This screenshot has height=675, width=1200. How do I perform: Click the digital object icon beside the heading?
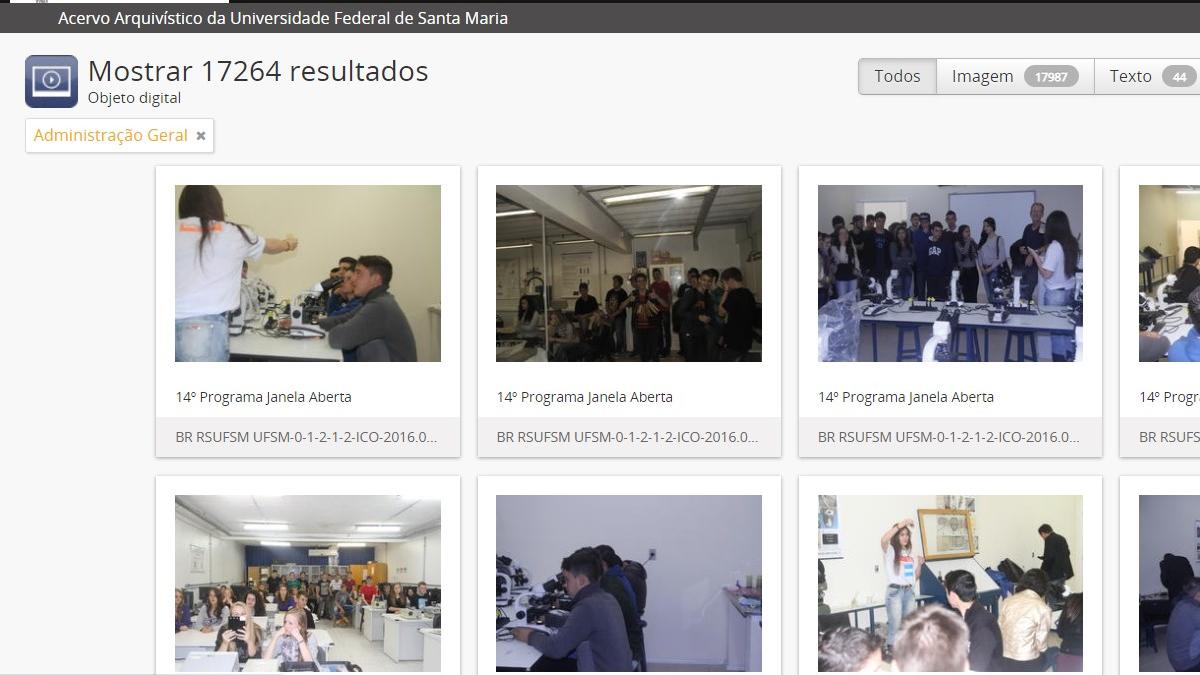51,81
